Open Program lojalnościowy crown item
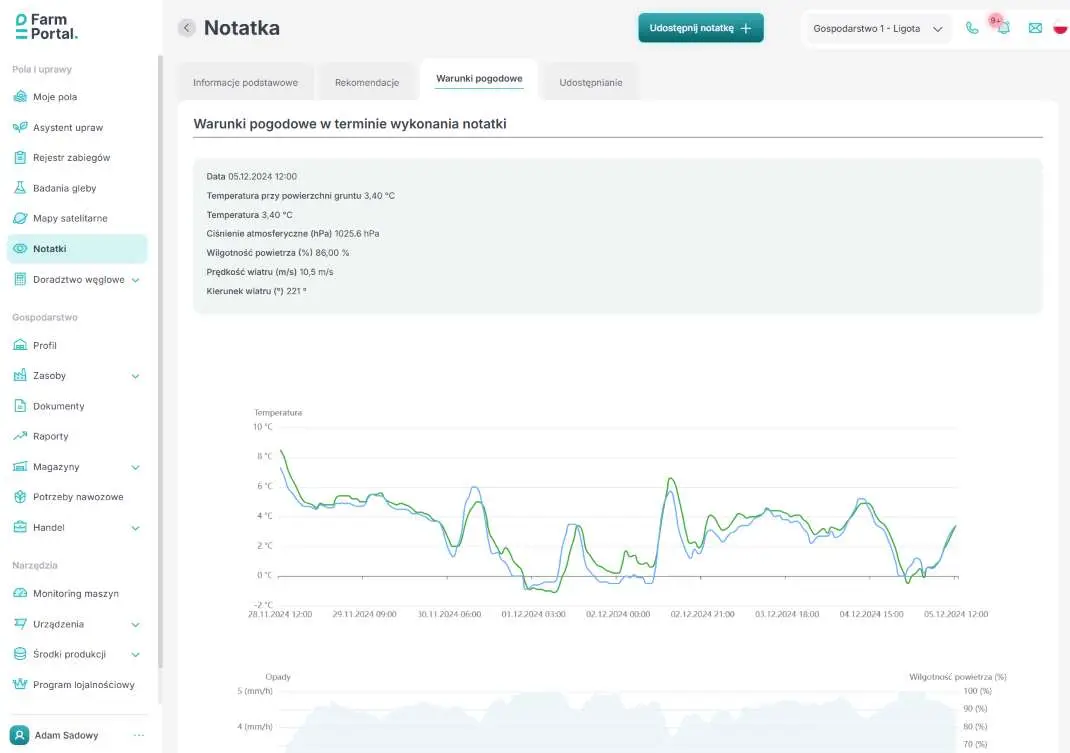The height and width of the screenshot is (753, 1070). tap(83, 685)
